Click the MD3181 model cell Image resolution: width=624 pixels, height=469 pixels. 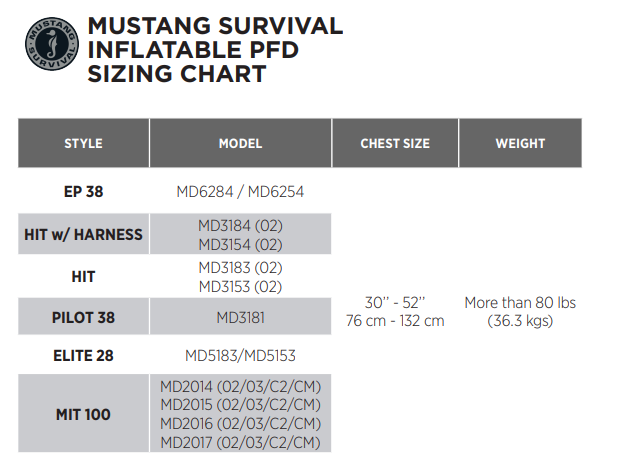[x=240, y=317]
